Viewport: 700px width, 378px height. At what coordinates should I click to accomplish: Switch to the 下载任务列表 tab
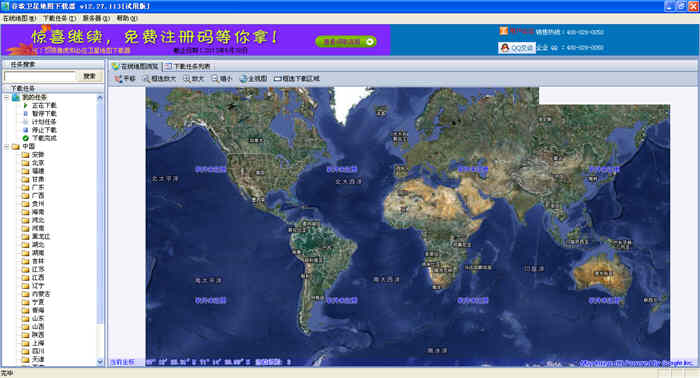188,66
